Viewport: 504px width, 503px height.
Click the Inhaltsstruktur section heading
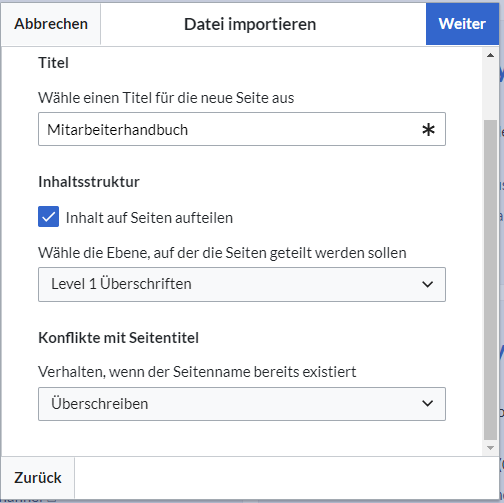pyautogui.click(x=89, y=182)
